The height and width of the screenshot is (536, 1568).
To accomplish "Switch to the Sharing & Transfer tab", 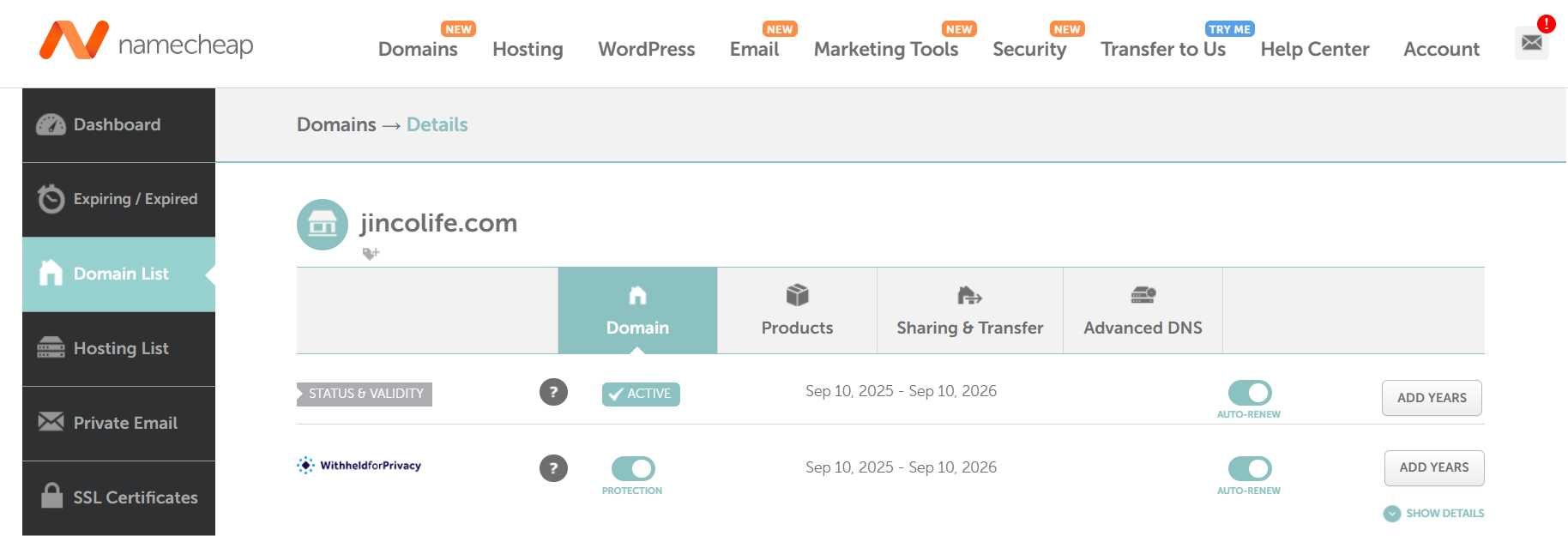I will pos(970,310).
